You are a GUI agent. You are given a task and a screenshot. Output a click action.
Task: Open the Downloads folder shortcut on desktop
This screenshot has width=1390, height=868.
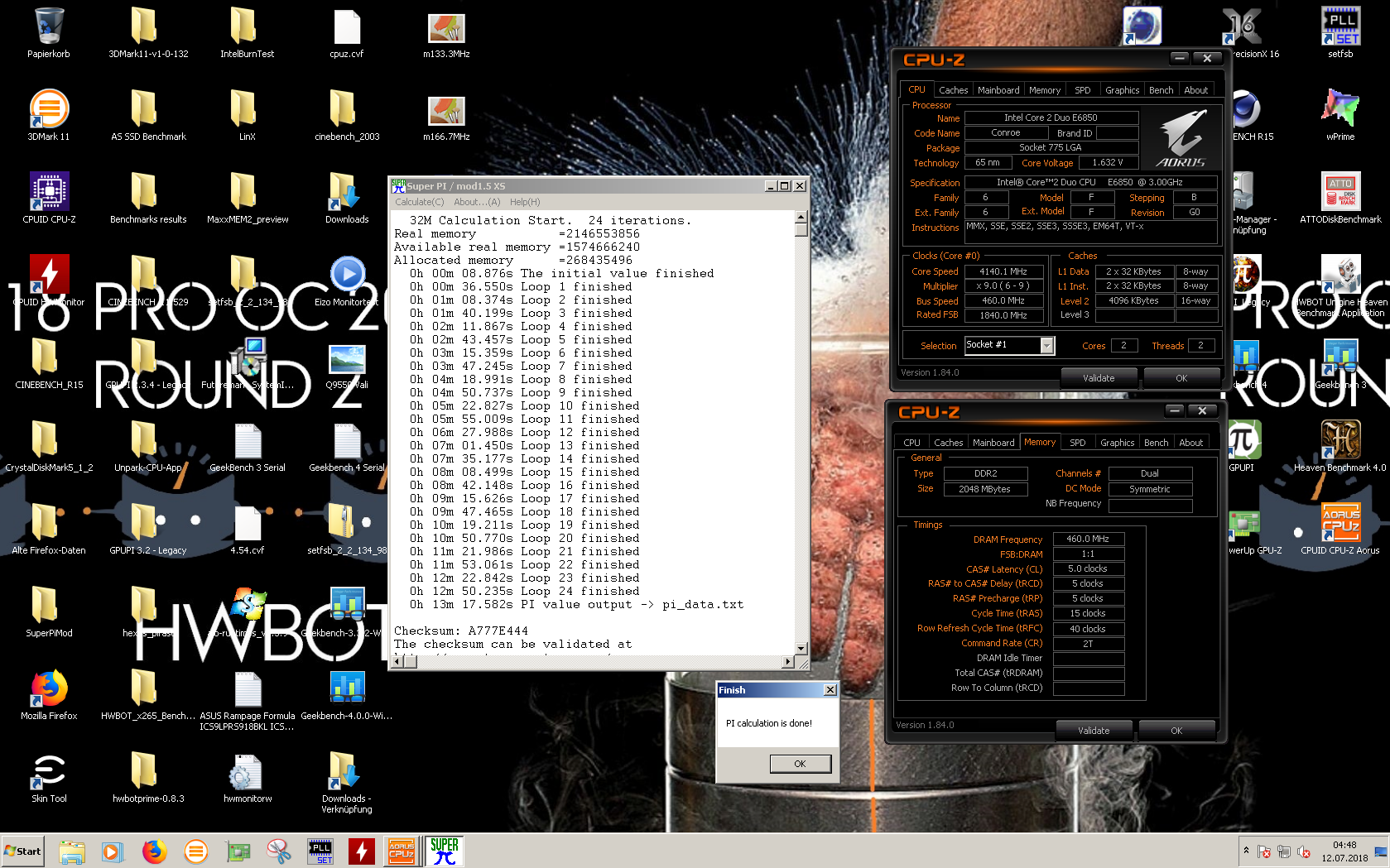pos(347,199)
